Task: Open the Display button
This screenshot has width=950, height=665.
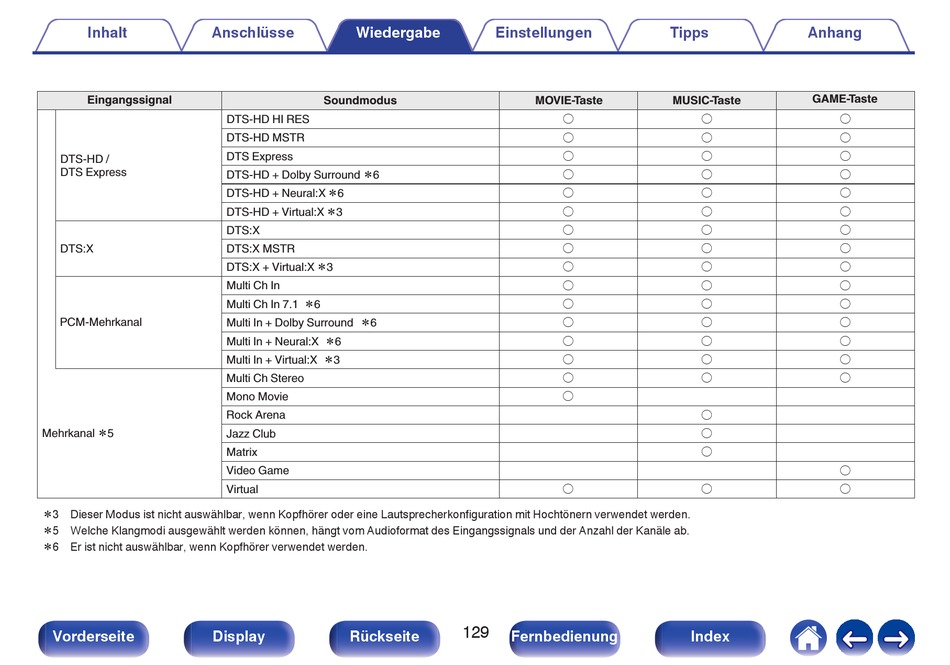Action: (239, 638)
